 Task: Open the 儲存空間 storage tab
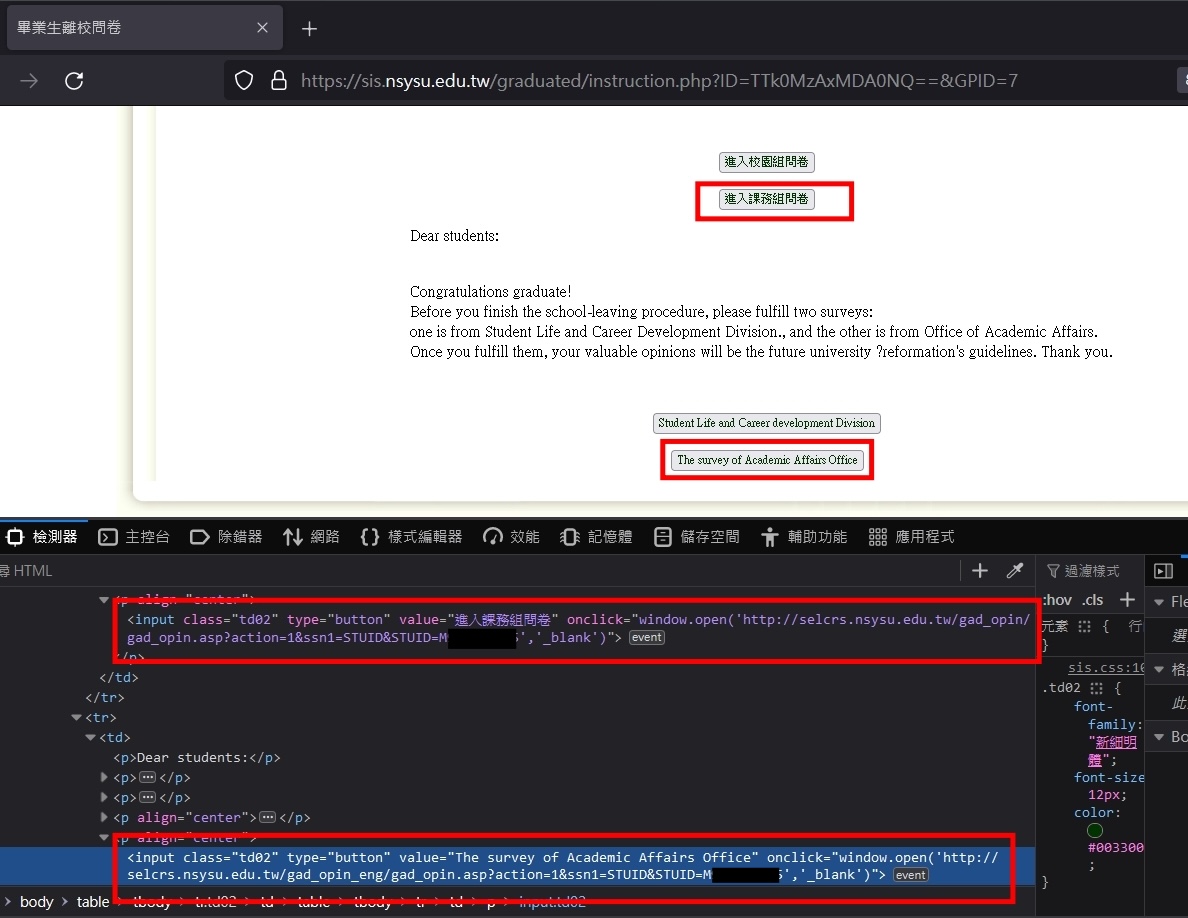(x=697, y=537)
